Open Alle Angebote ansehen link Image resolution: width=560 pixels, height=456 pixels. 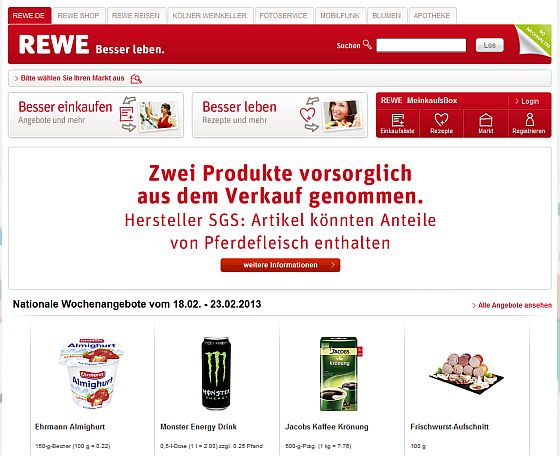click(x=512, y=305)
